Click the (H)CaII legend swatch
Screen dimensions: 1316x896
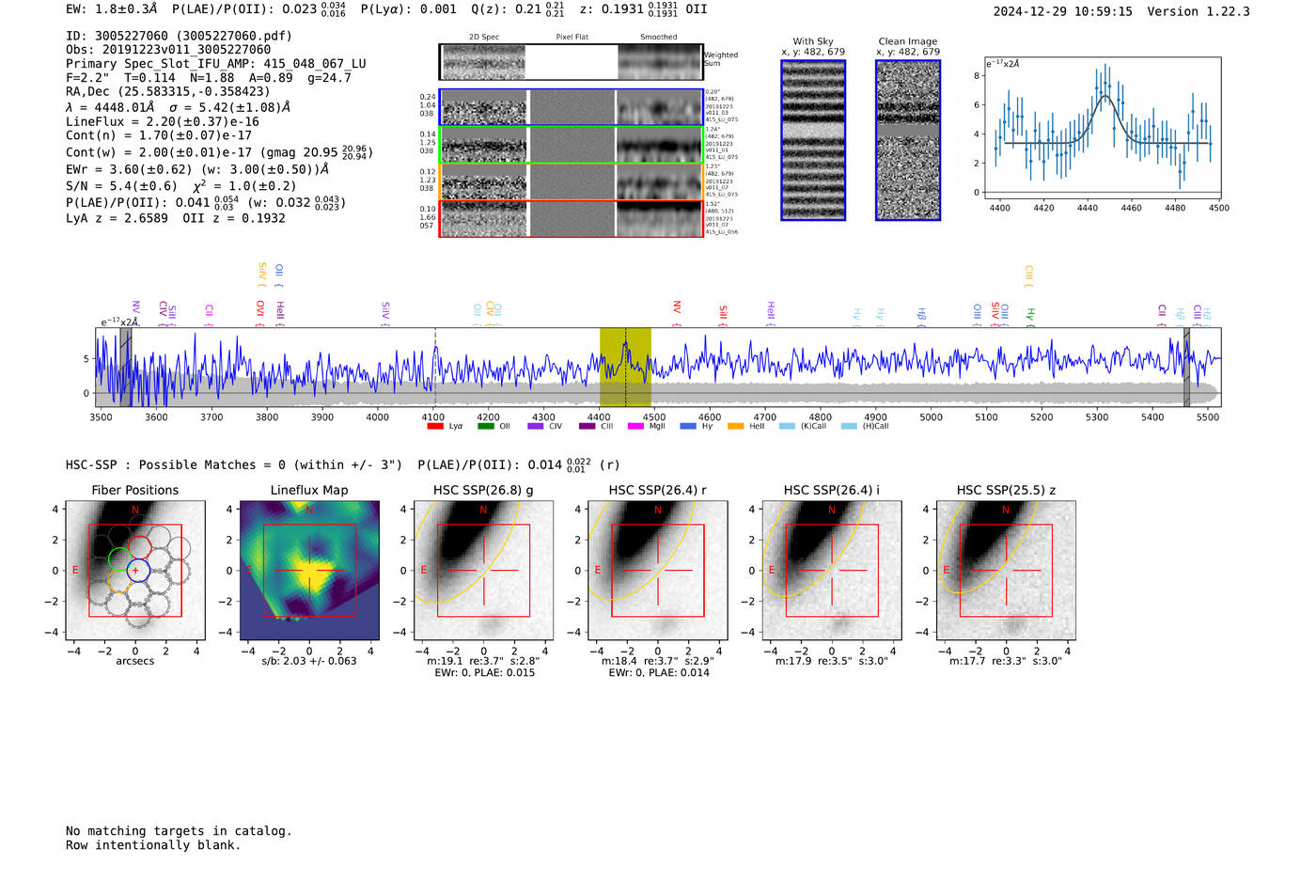[x=849, y=426]
